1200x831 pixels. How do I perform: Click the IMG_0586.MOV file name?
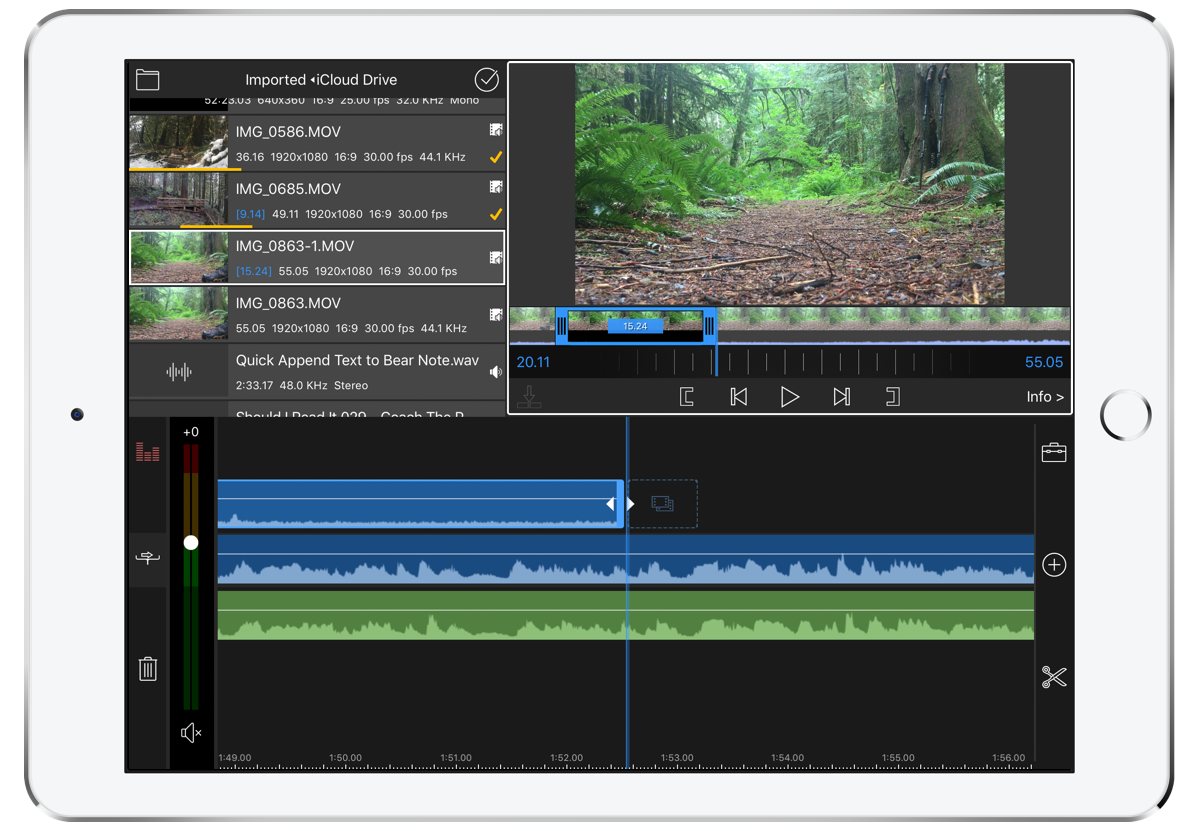tap(288, 132)
